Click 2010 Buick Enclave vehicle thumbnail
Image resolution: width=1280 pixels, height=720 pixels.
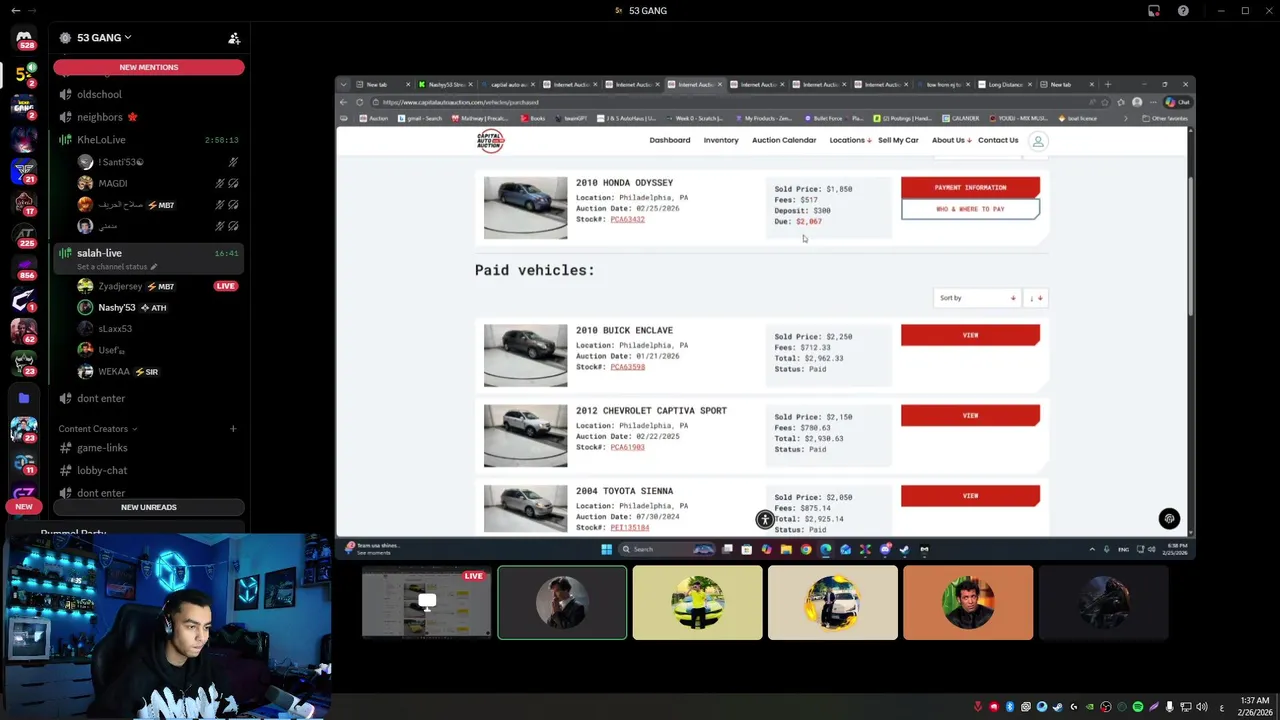click(525, 356)
